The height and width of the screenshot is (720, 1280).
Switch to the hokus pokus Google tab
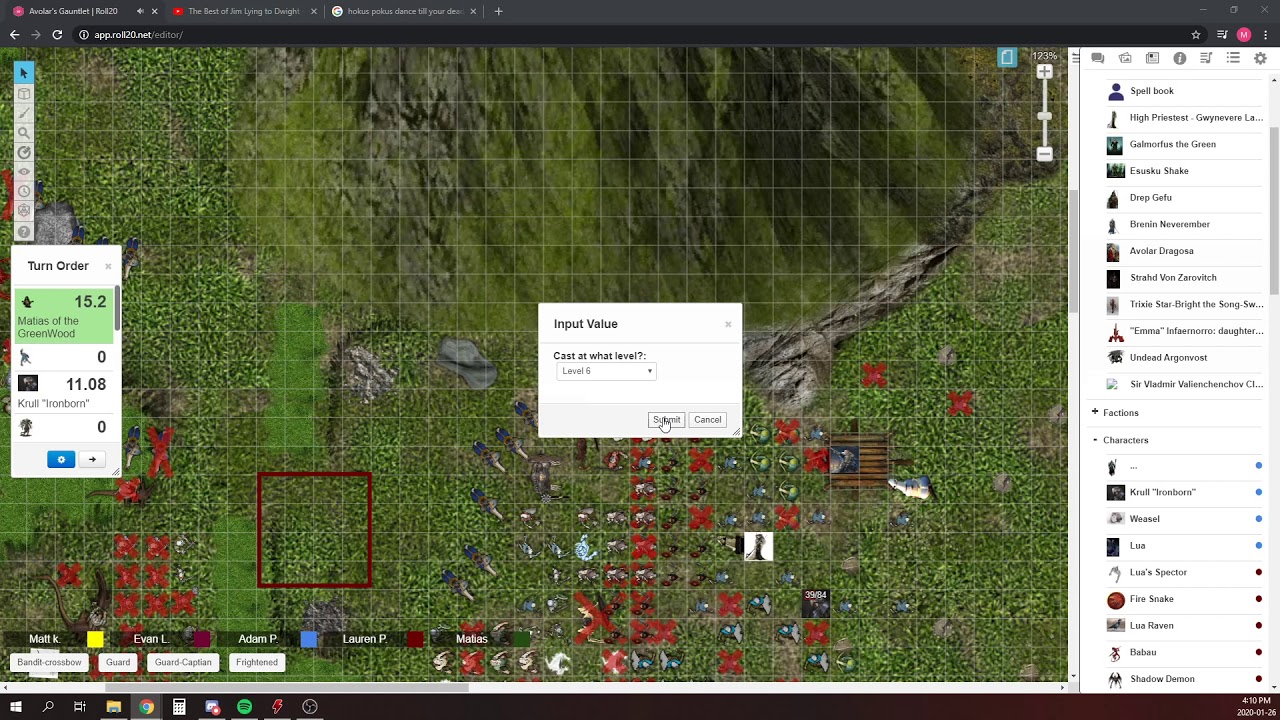404,11
